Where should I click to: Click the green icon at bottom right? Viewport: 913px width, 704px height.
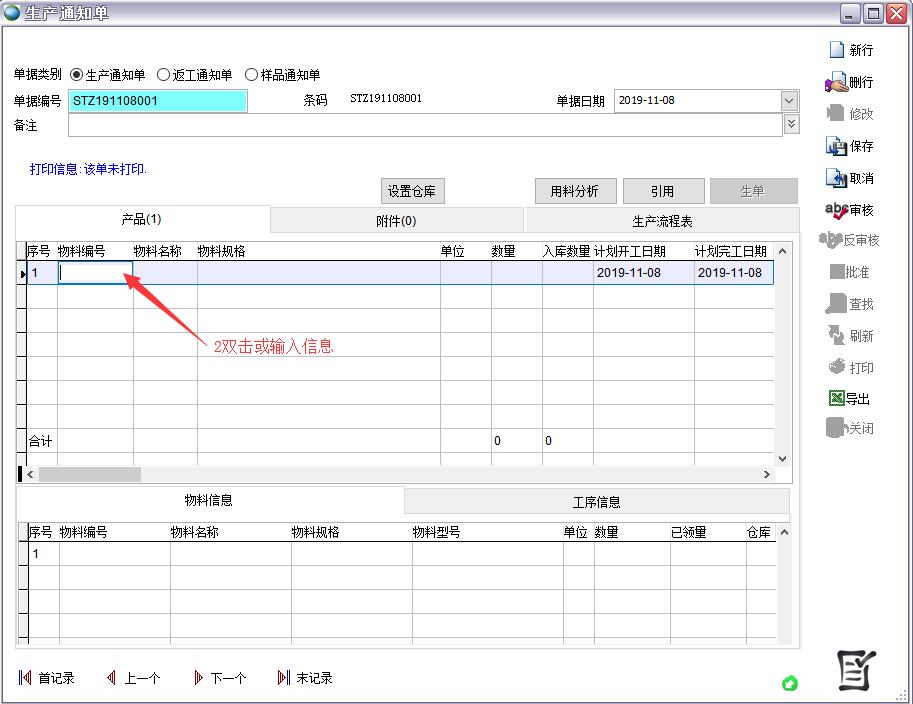click(790, 684)
